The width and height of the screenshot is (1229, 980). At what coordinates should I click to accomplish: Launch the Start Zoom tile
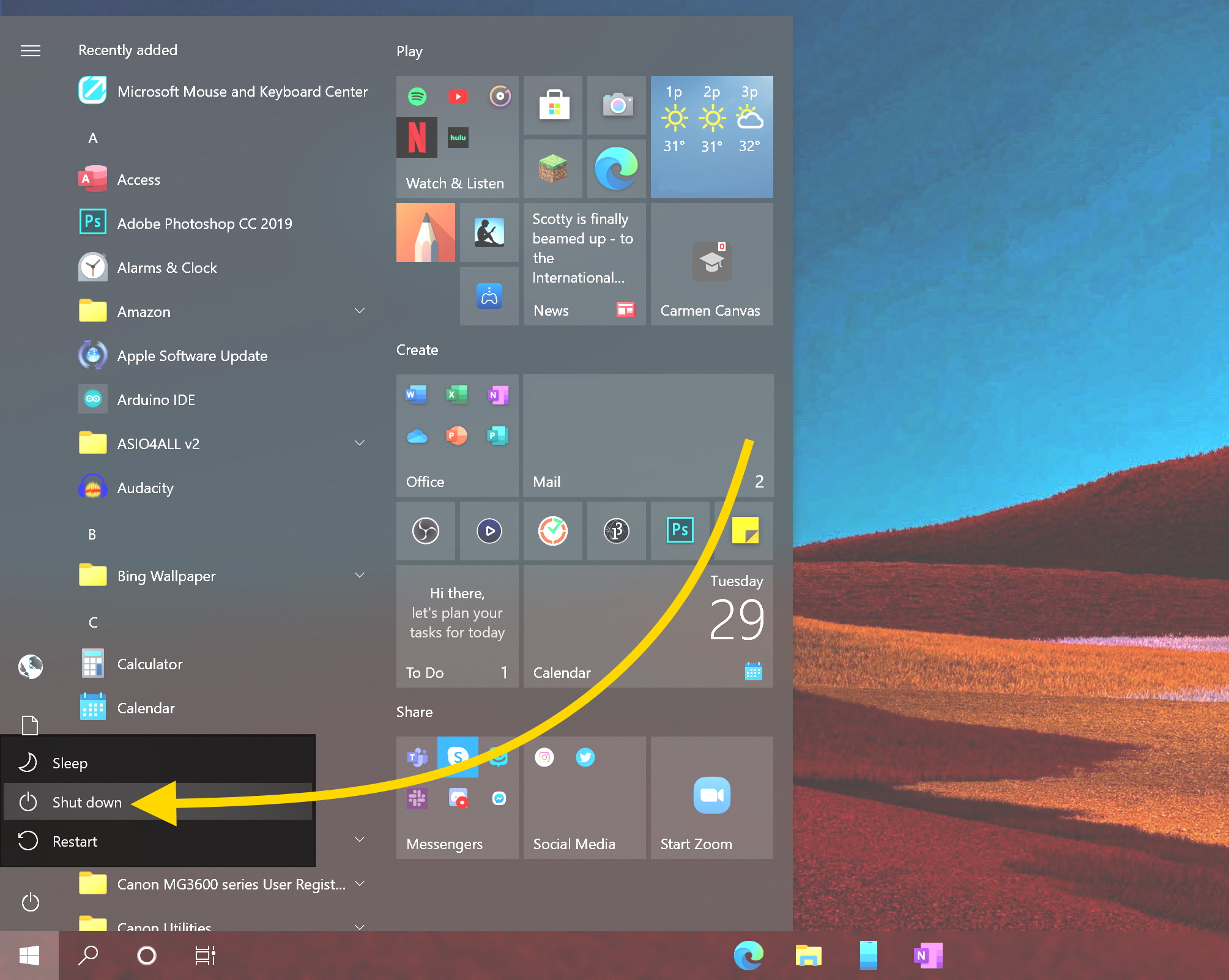click(712, 798)
